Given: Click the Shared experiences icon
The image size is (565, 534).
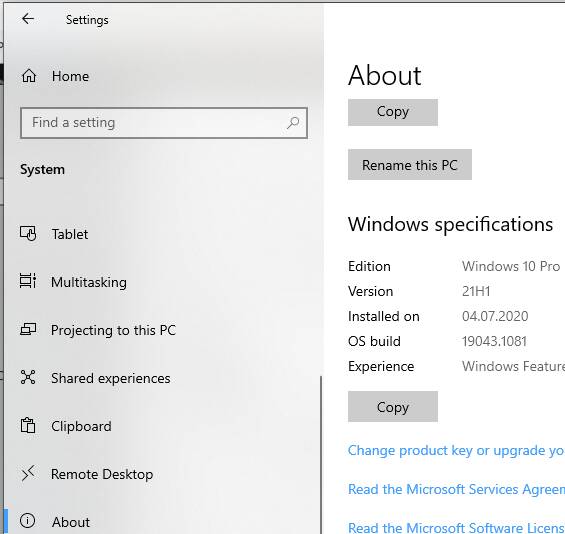Looking at the screenshot, I should pyautogui.click(x=28, y=377).
